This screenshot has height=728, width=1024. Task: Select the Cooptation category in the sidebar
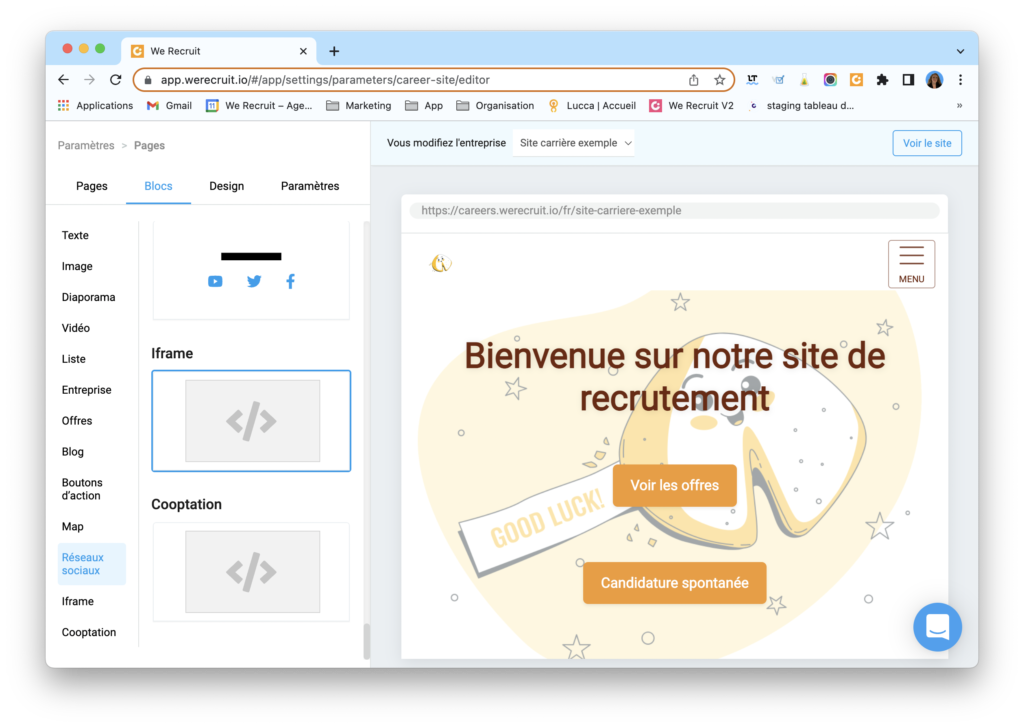point(89,632)
